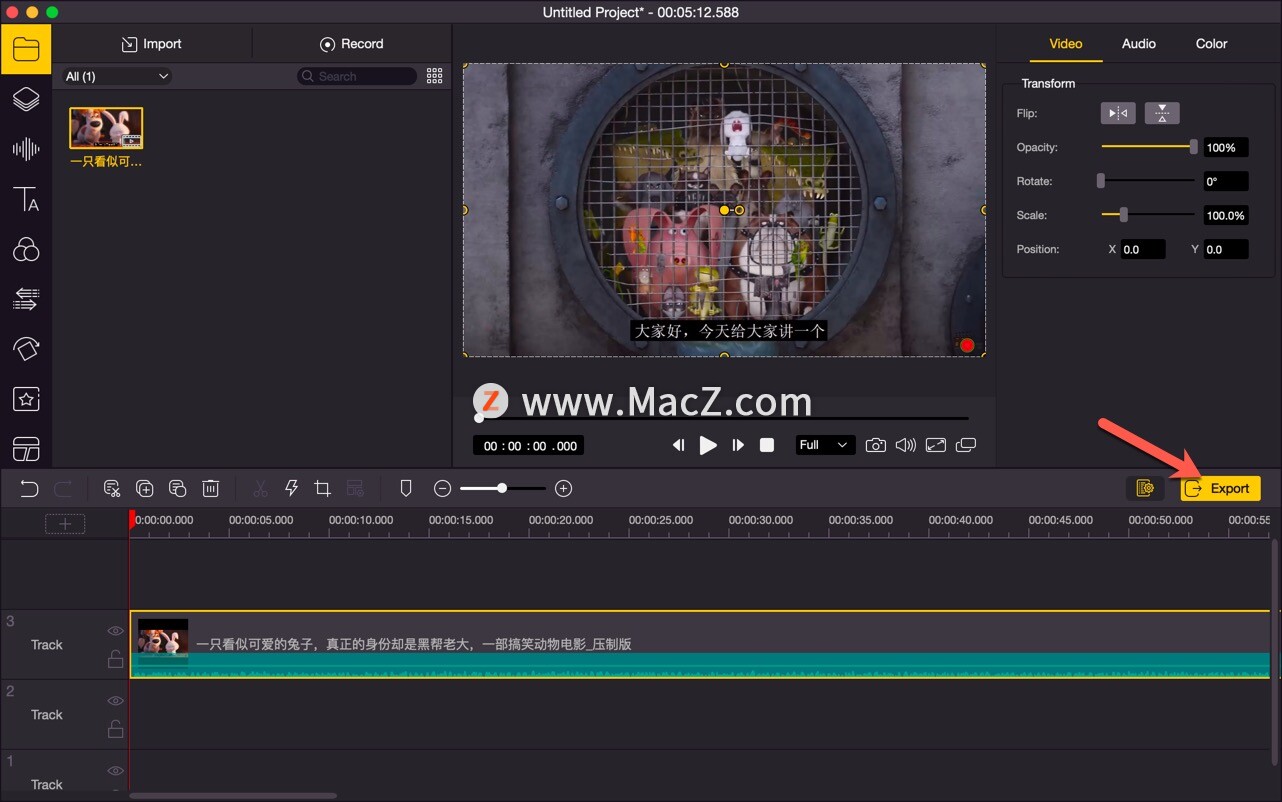This screenshot has width=1282, height=802.
Task: Undo the last edit
Action: click(x=30, y=488)
